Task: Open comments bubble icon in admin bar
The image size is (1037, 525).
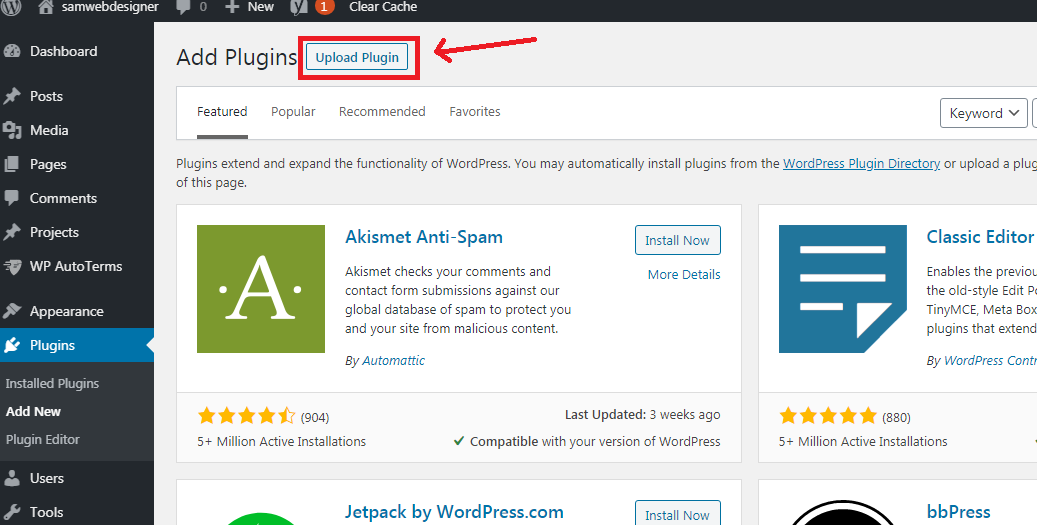Action: [x=183, y=7]
